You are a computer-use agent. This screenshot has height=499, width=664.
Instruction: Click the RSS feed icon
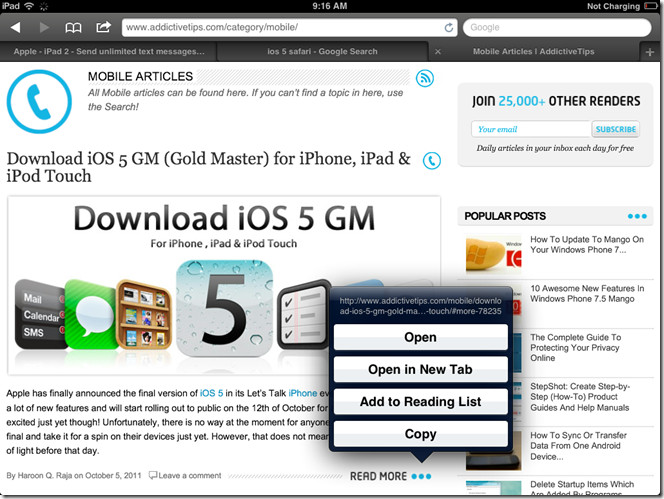pos(425,78)
